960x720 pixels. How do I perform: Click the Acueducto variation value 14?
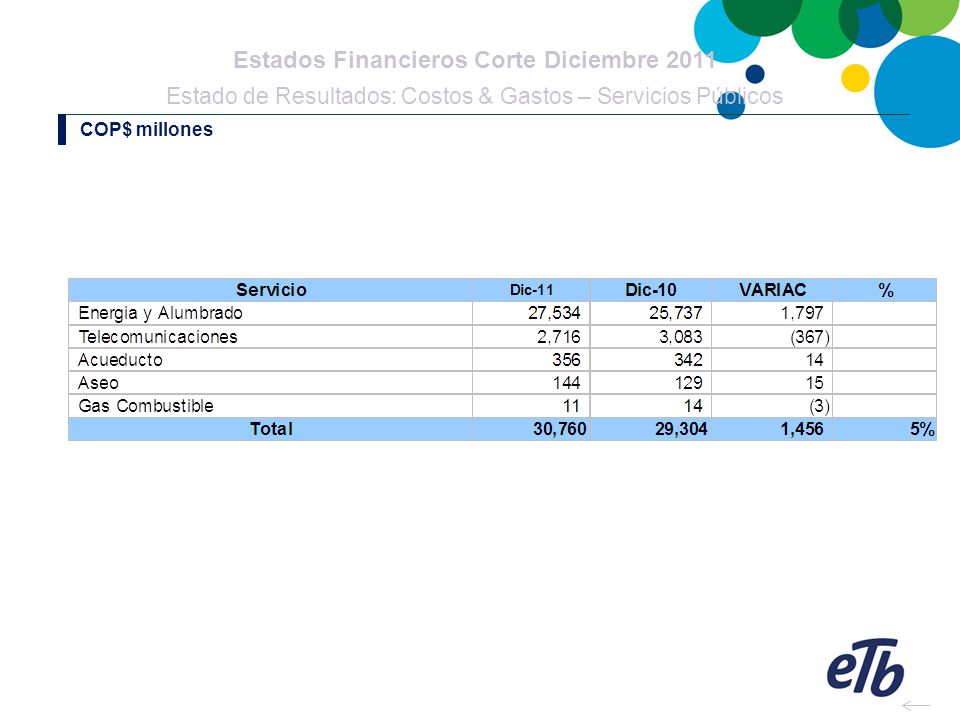[814, 359]
